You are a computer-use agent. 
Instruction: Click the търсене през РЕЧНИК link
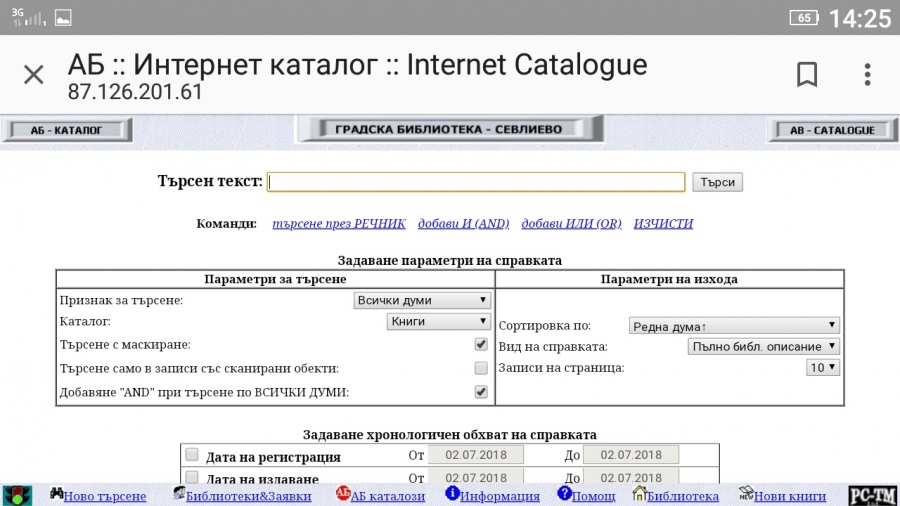[339, 224]
